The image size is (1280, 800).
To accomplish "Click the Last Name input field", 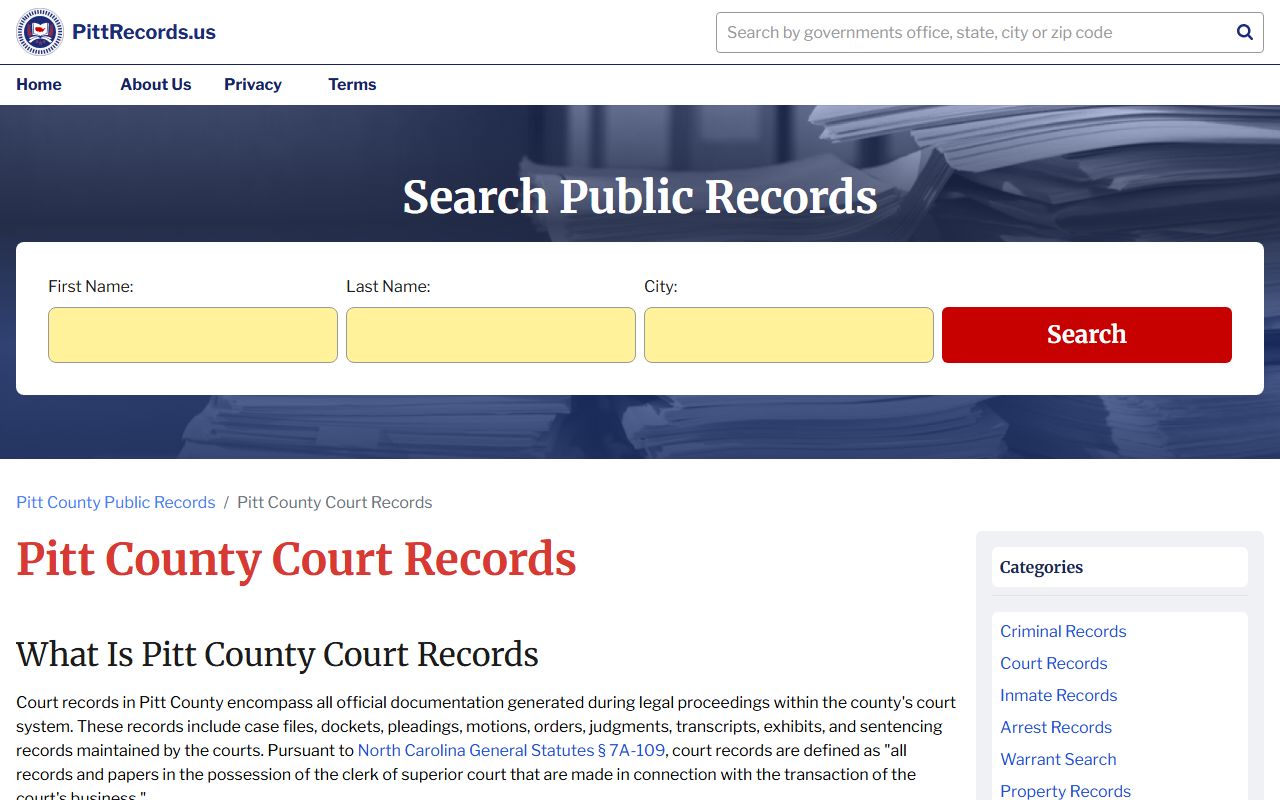I will click(x=491, y=335).
